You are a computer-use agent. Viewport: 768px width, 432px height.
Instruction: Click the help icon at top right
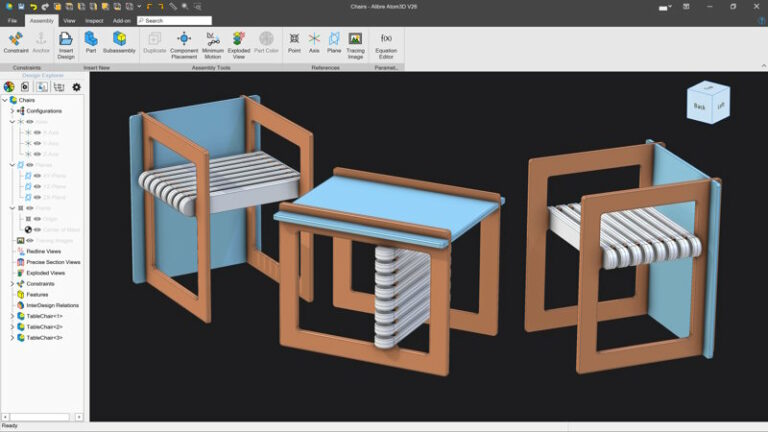click(761, 21)
